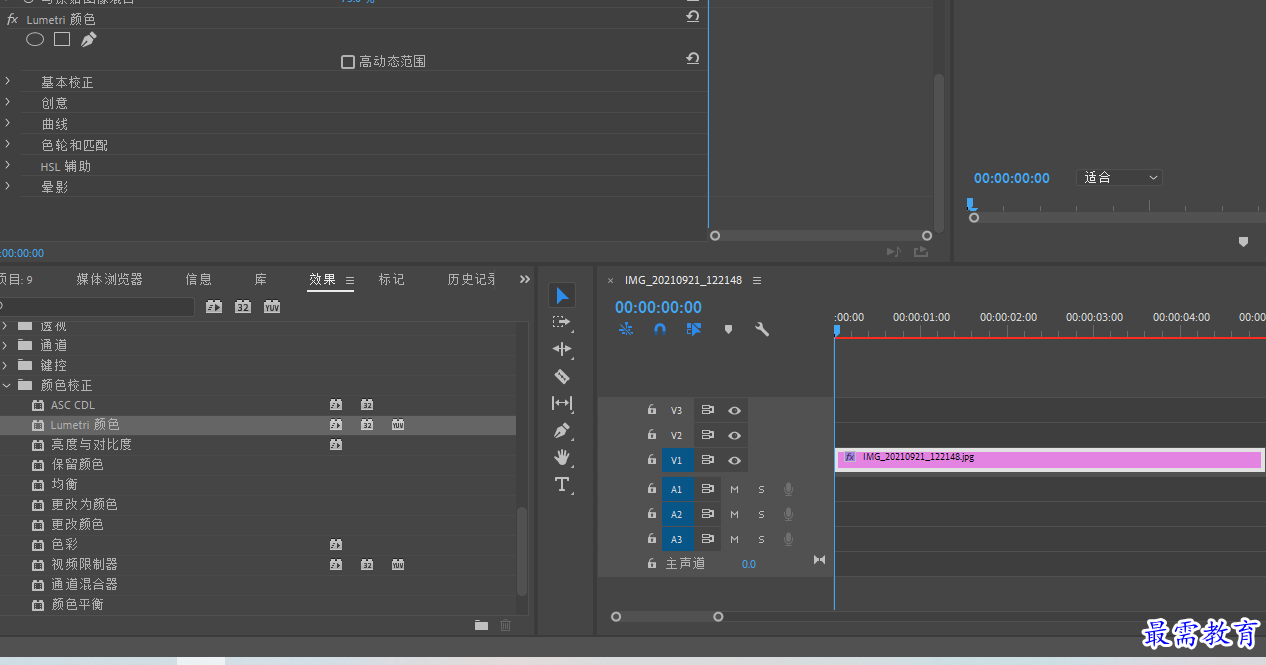Toggle lock on track V1
Image resolution: width=1266 pixels, height=665 pixels.
pyautogui.click(x=652, y=460)
